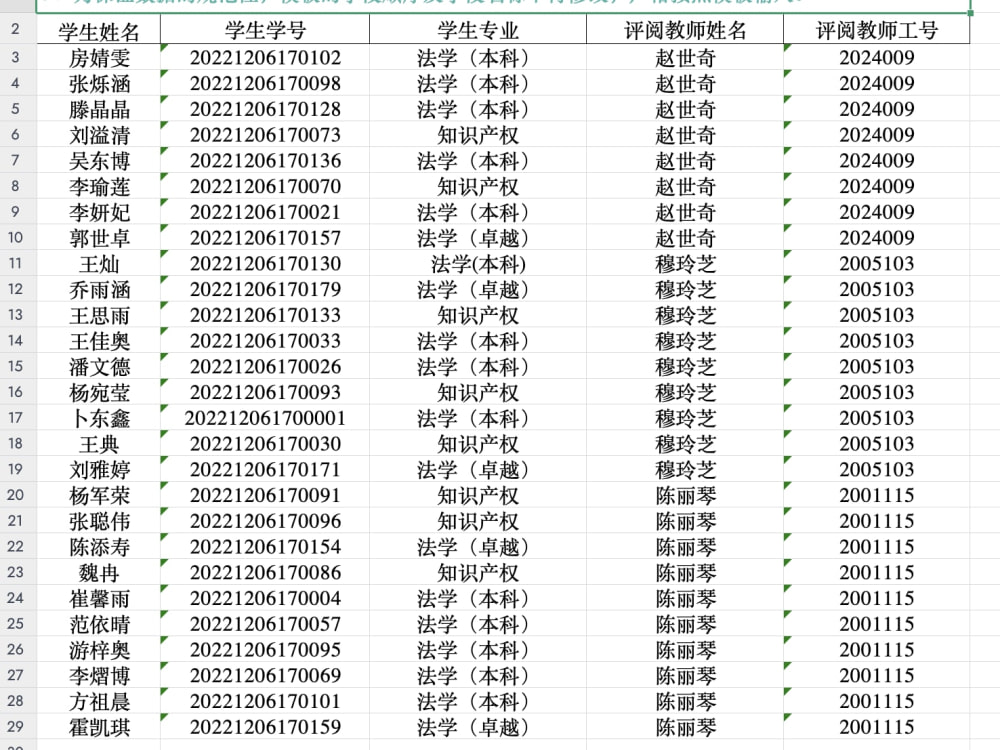Select the cell with name 张烁涵
This screenshot has width=1000, height=750.
pyautogui.click(x=99, y=83)
